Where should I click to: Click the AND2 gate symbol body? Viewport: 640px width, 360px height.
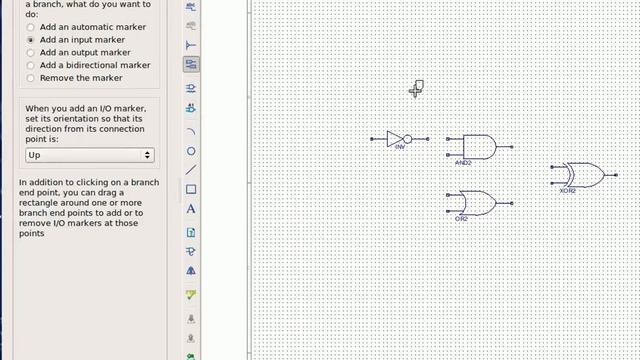(480, 147)
